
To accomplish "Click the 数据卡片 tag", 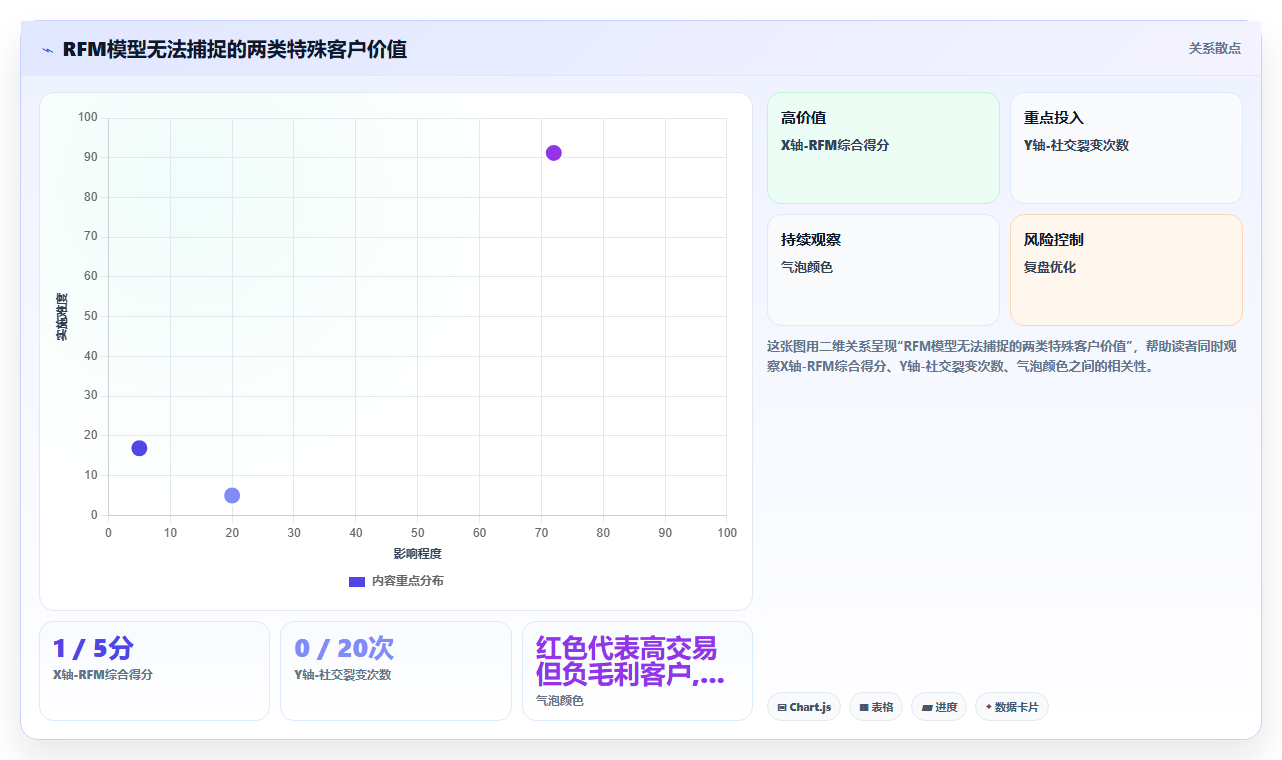I will [1011, 707].
